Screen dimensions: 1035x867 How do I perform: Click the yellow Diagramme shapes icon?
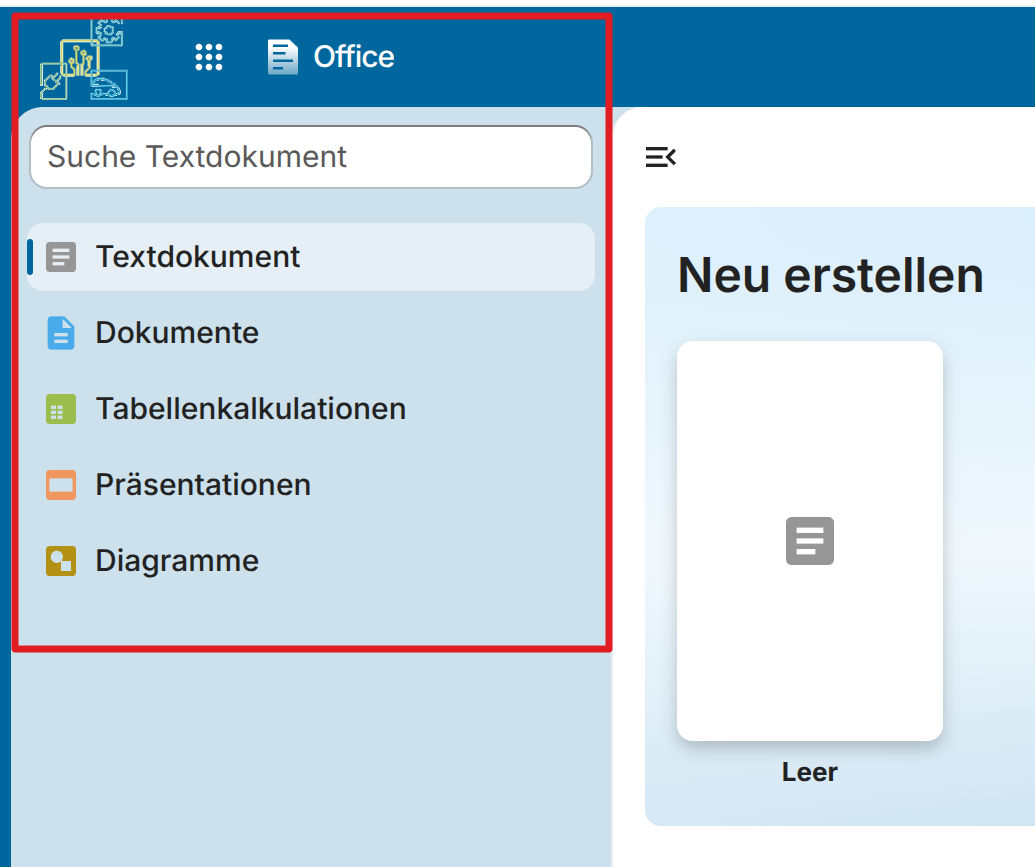(61, 561)
